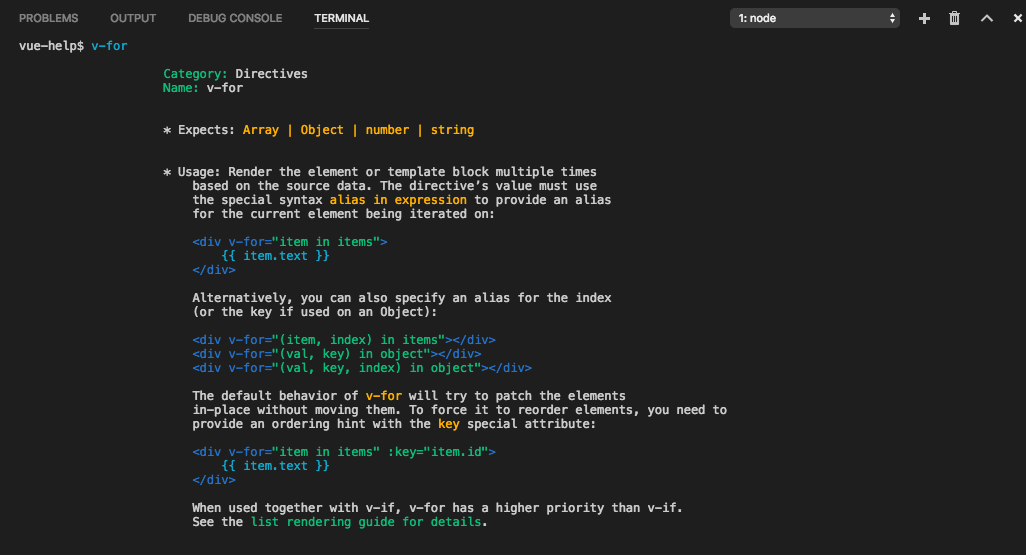The height and width of the screenshot is (555, 1026).
Task: Open the '1: node' terminal selector dropdown
Action: point(814,18)
